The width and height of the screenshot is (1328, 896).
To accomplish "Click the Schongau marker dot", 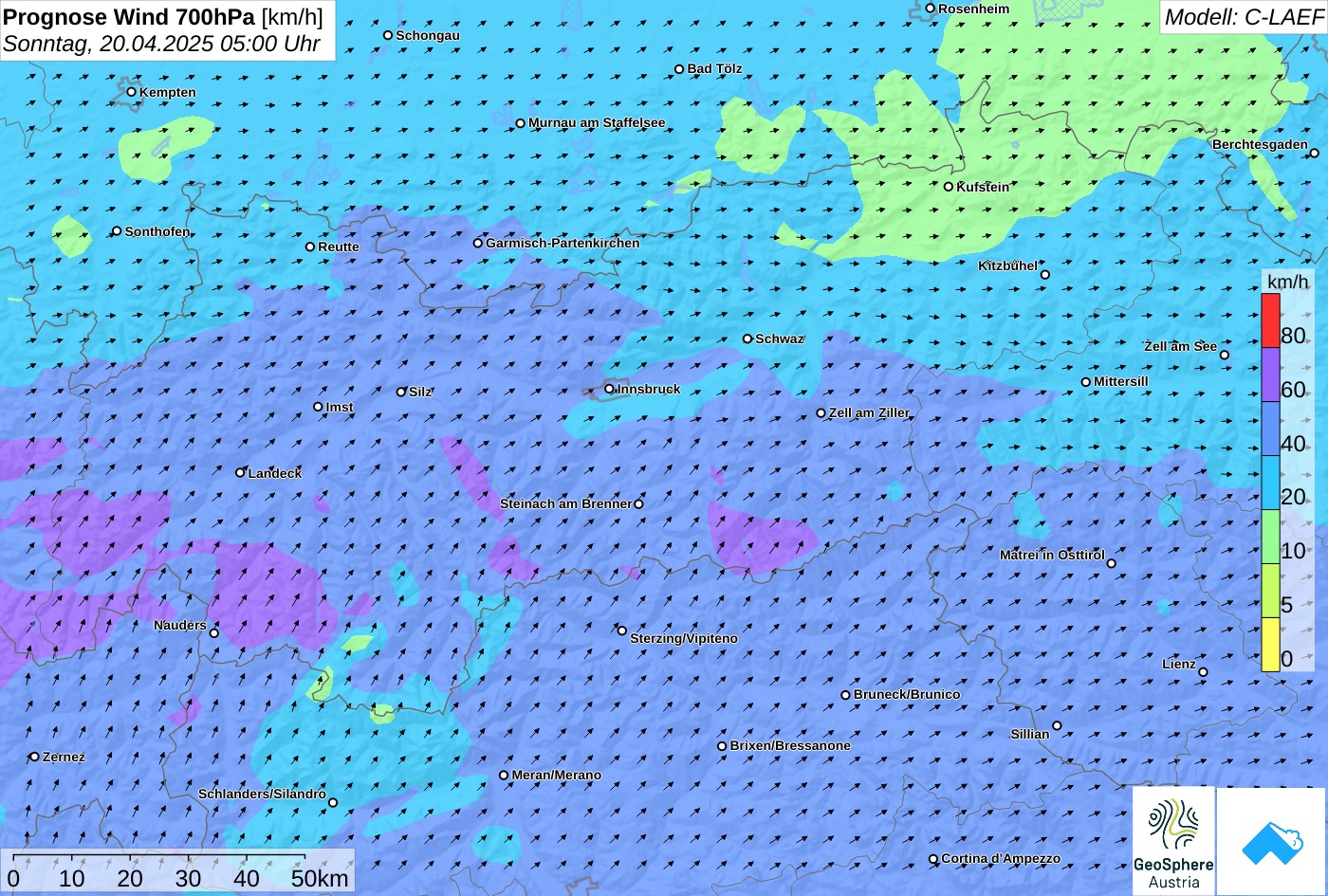I will (387, 35).
